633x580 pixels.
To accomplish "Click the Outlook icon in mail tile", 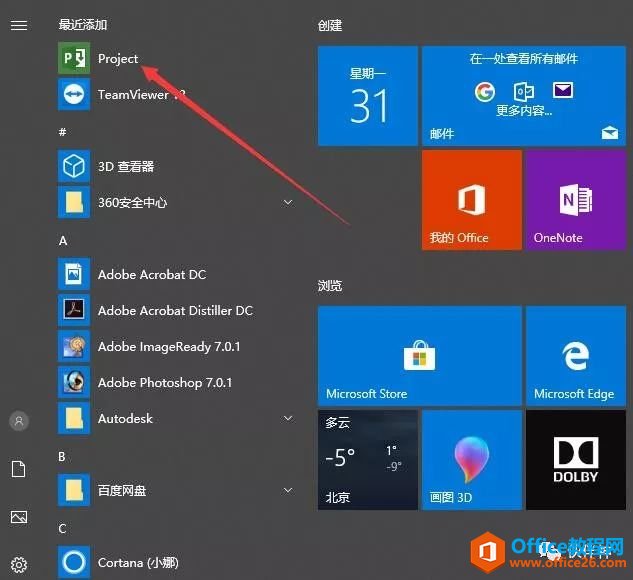I will pos(524,91).
